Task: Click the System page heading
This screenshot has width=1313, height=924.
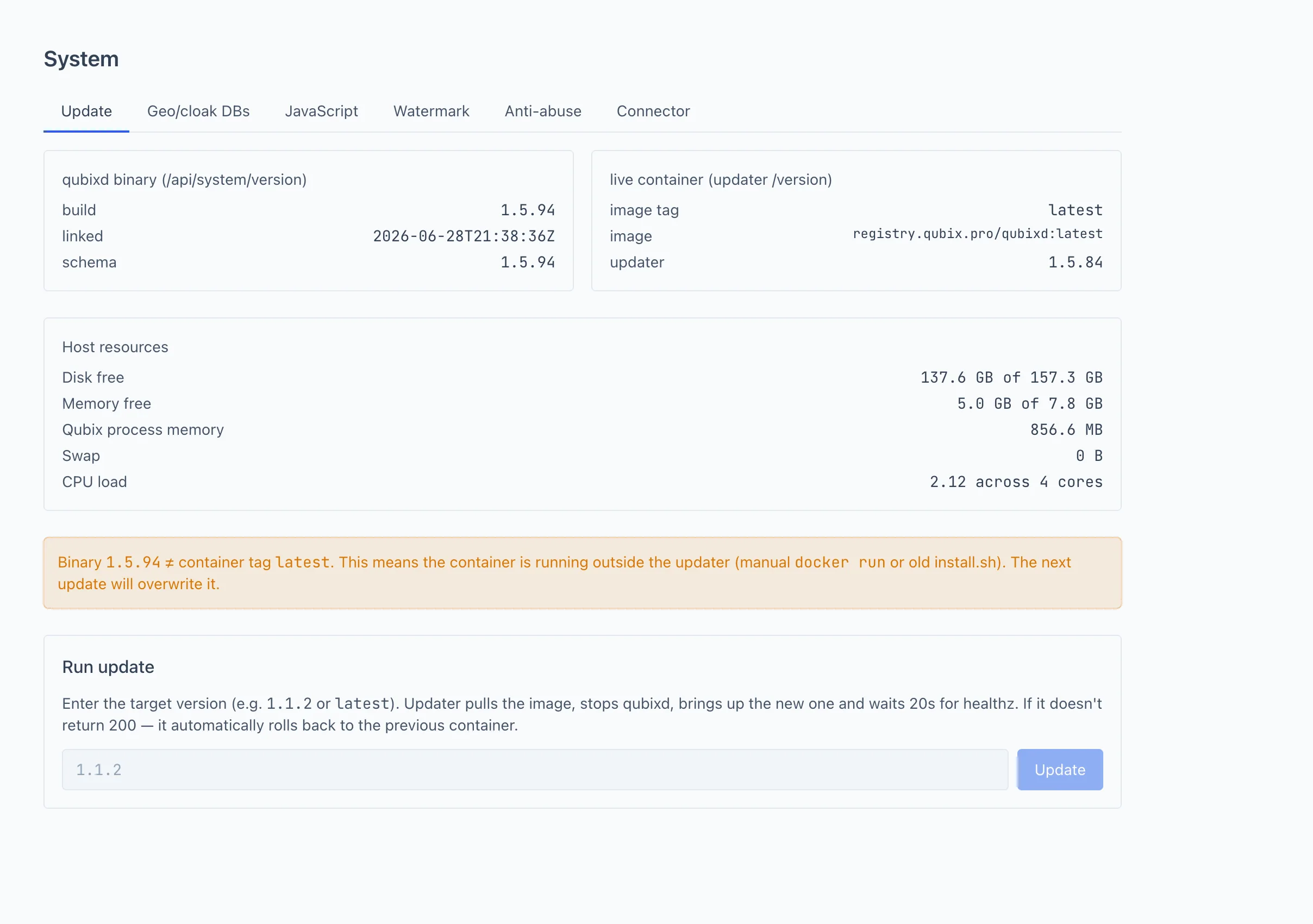Action: 81,59
